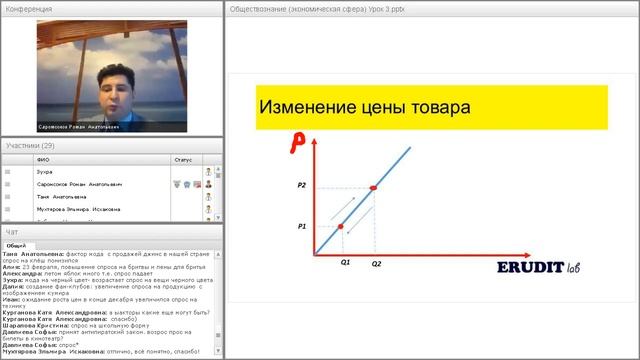Click the gray square marker beside Роман Анатольевич

coord(7,184)
